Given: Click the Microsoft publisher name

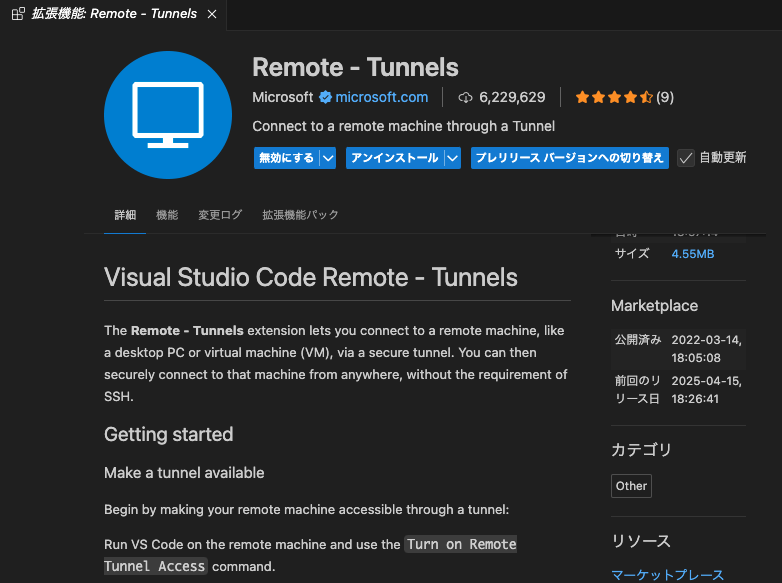Looking at the screenshot, I should [x=283, y=97].
